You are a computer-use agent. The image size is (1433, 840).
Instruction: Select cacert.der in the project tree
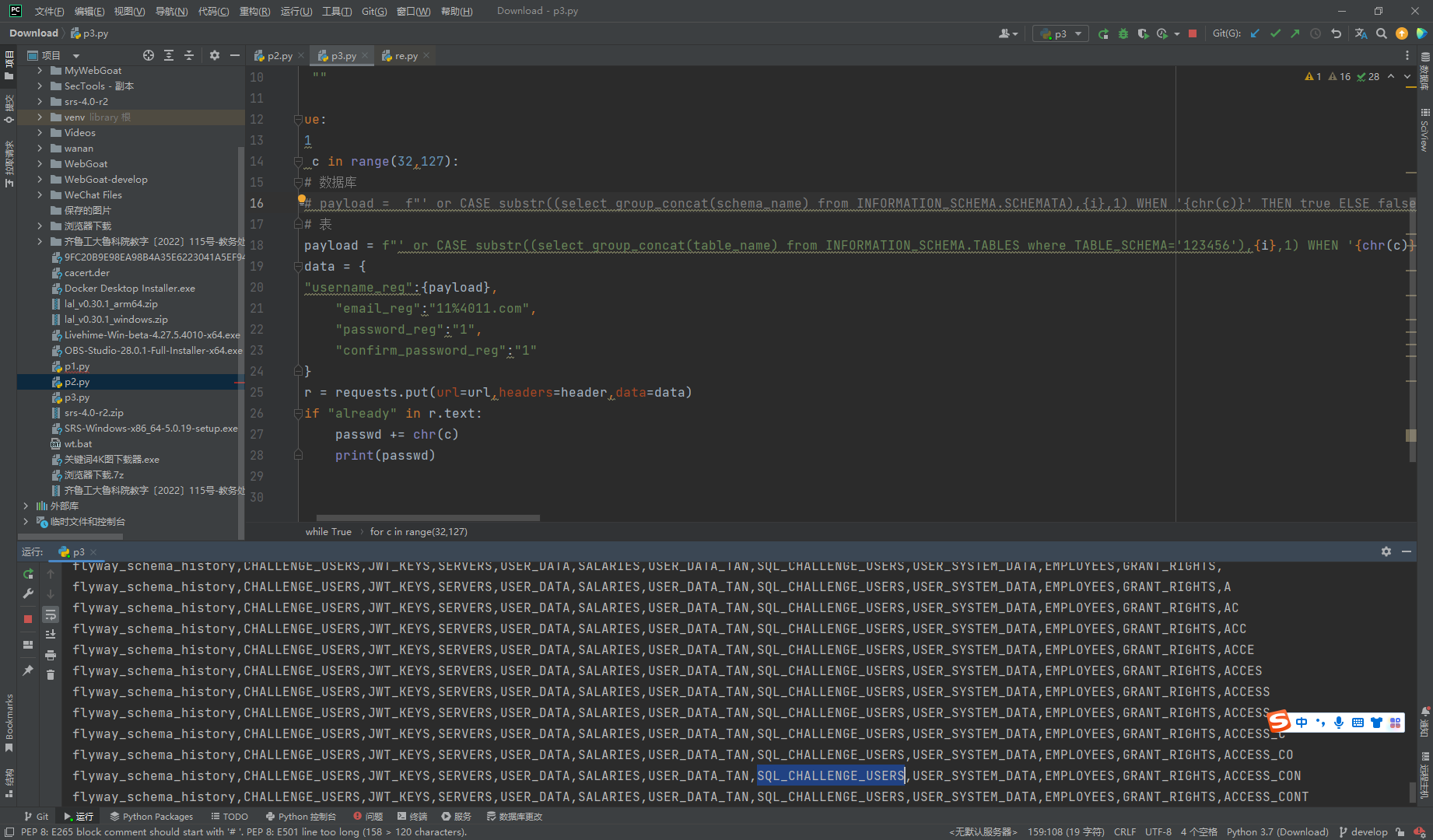[87, 273]
